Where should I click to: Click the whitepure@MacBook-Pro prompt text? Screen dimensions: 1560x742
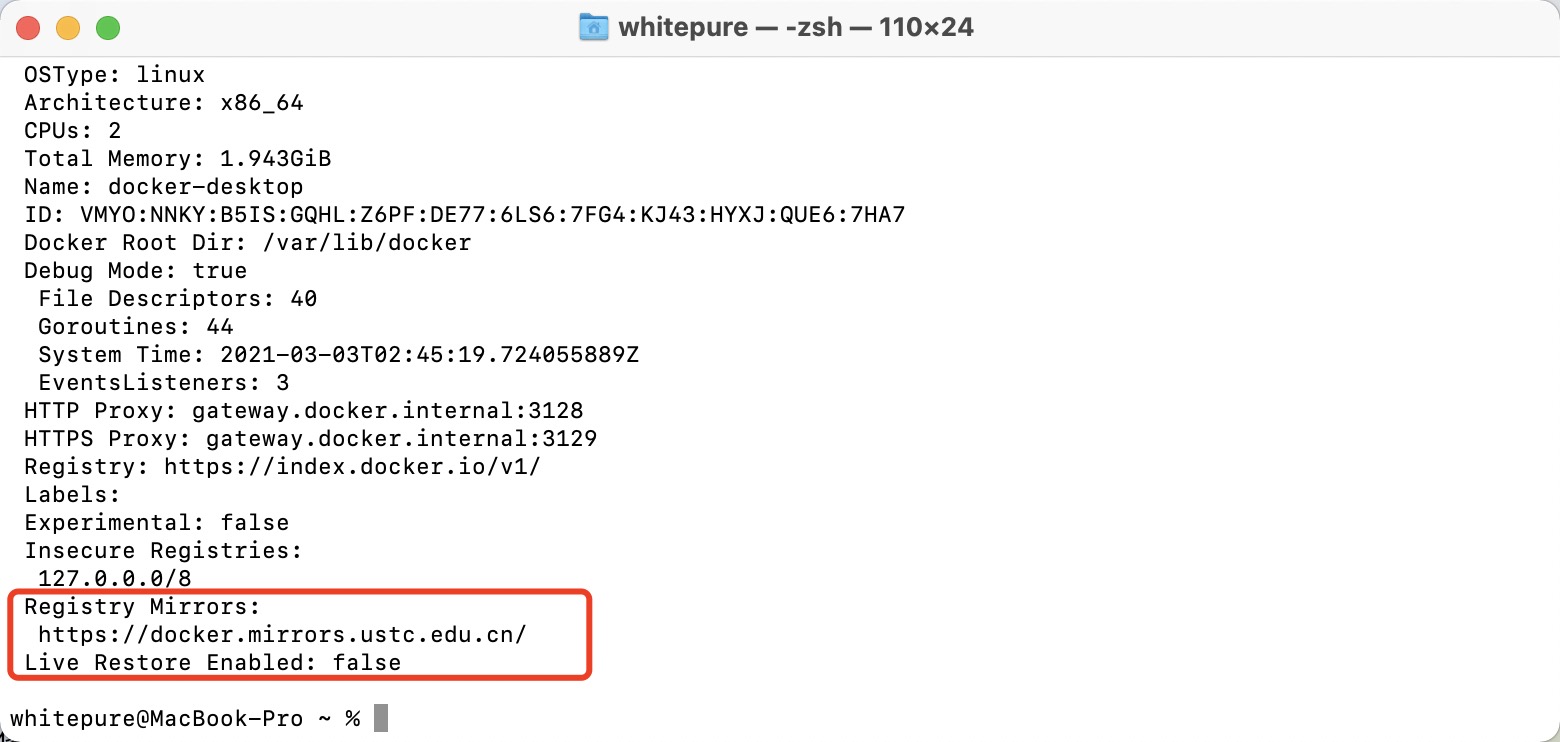(x=156, y=718)
